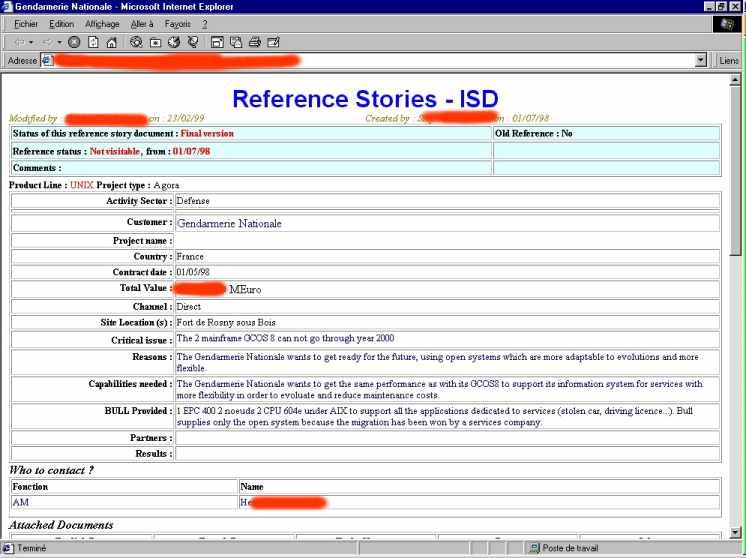Open the Favorites folder toolbar icon
This screenshot has width=746, height=558.
(155, 42)
